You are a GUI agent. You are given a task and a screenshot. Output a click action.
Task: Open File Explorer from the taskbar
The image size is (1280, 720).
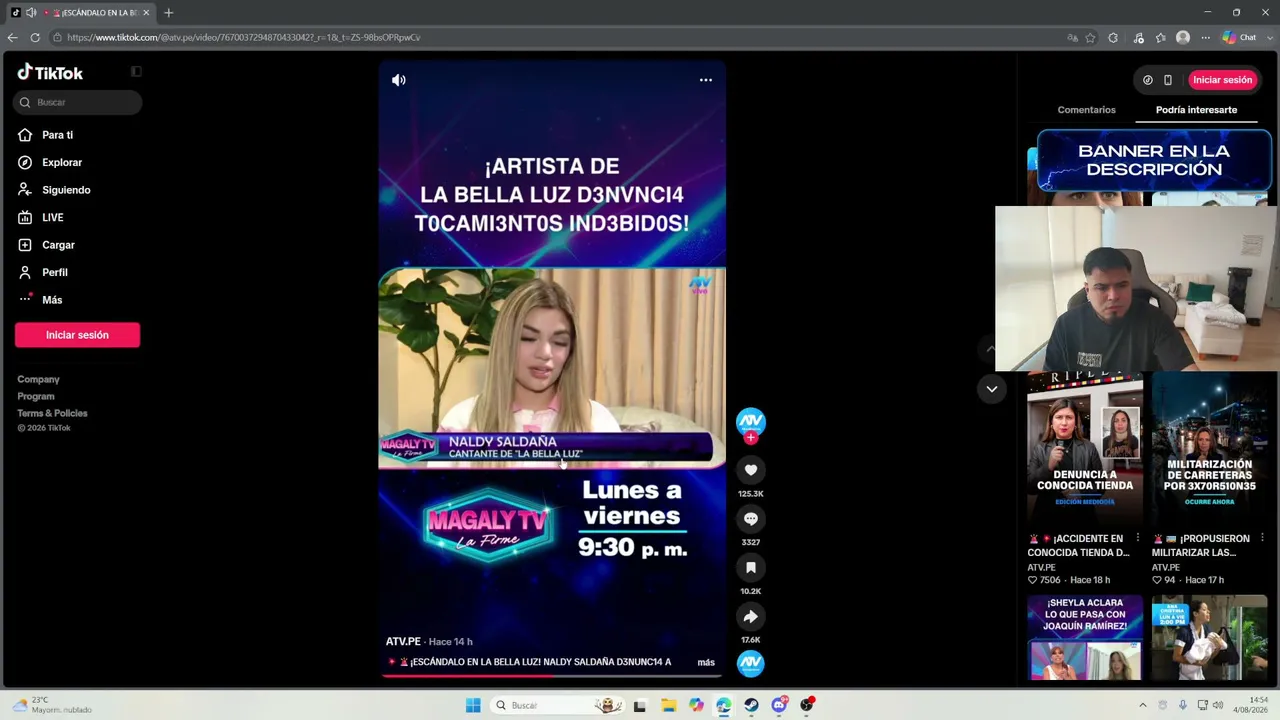[668, 705]
